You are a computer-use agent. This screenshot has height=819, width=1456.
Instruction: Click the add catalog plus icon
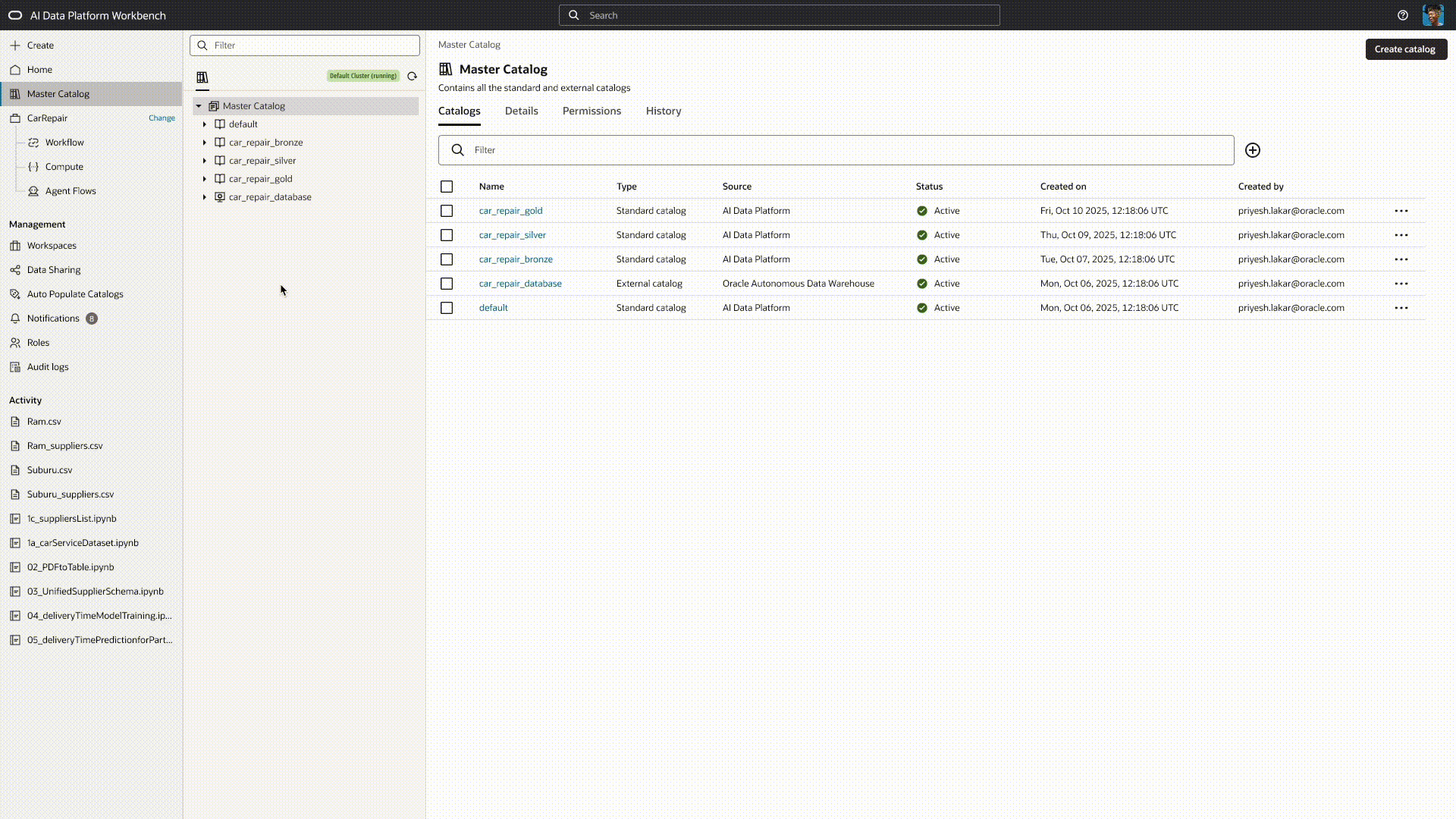pyautogui.click(x=1252, y=150)
